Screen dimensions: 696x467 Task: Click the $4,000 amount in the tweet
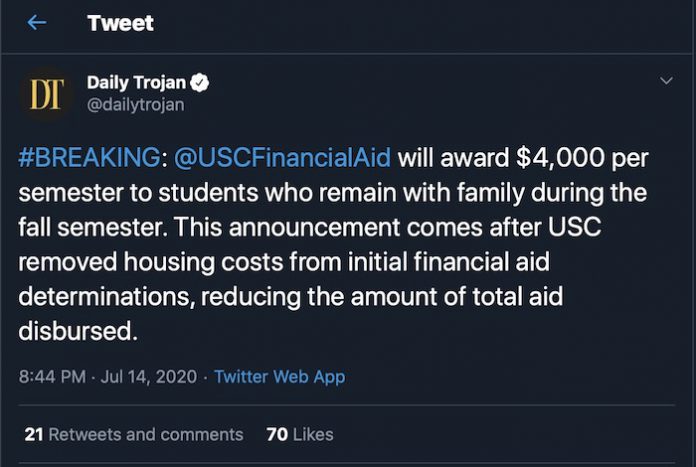pyautogui.click(x=561, y=158)
